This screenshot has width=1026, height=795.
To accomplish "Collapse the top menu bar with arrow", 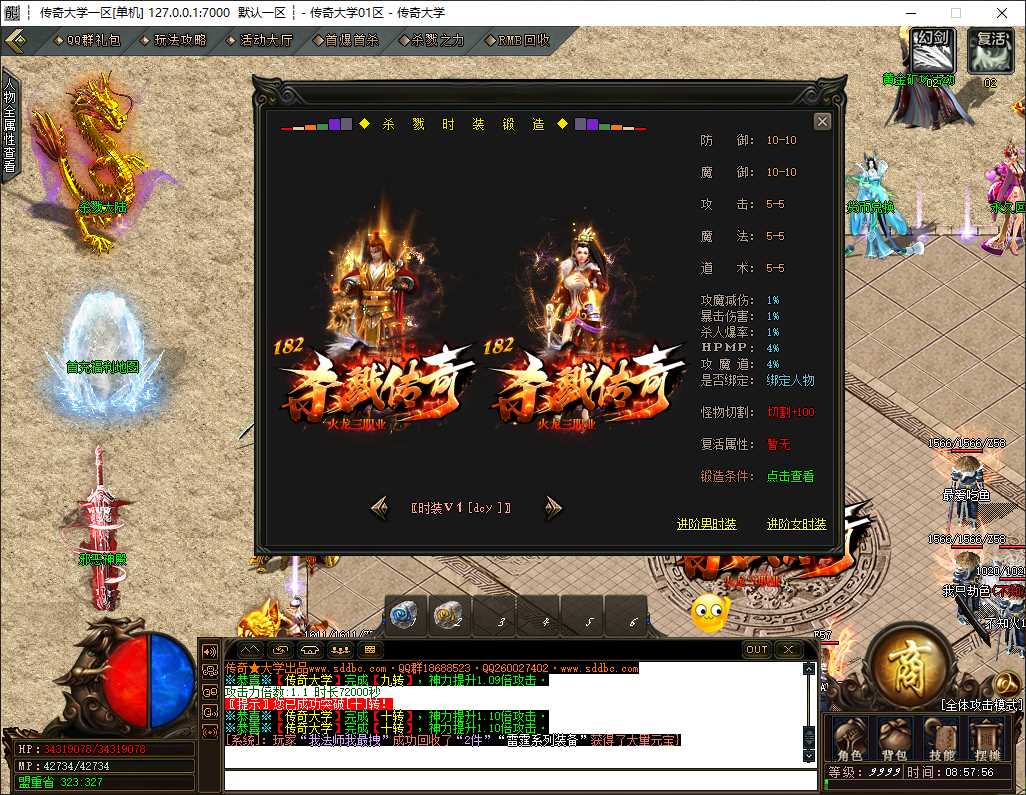I will pos(16,41).
